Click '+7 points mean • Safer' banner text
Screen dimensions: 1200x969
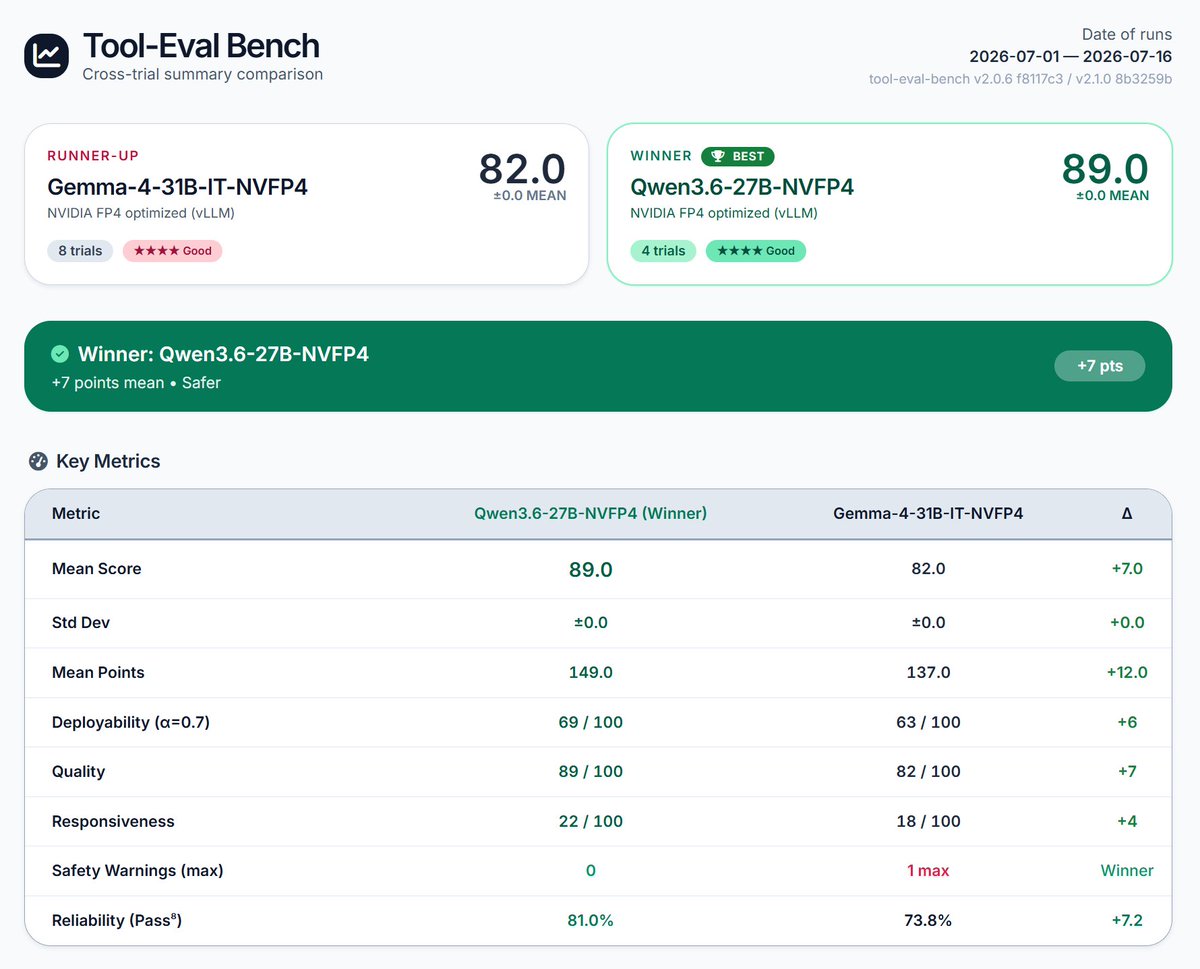click(136, 383)
